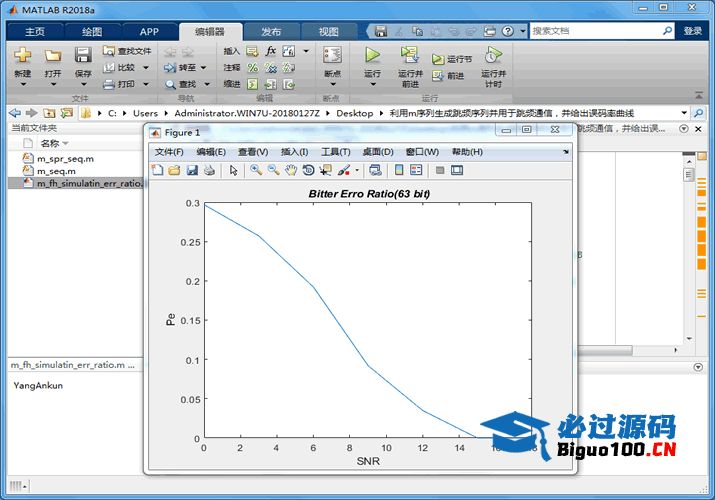Click the Open File icon in figure toolbar

click(x=174, y=170)
